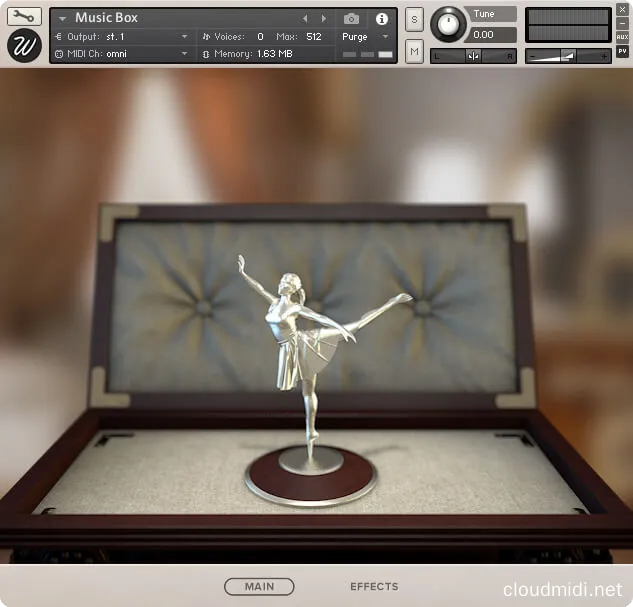Toggle the Solo (S) button

click(414, 20)
